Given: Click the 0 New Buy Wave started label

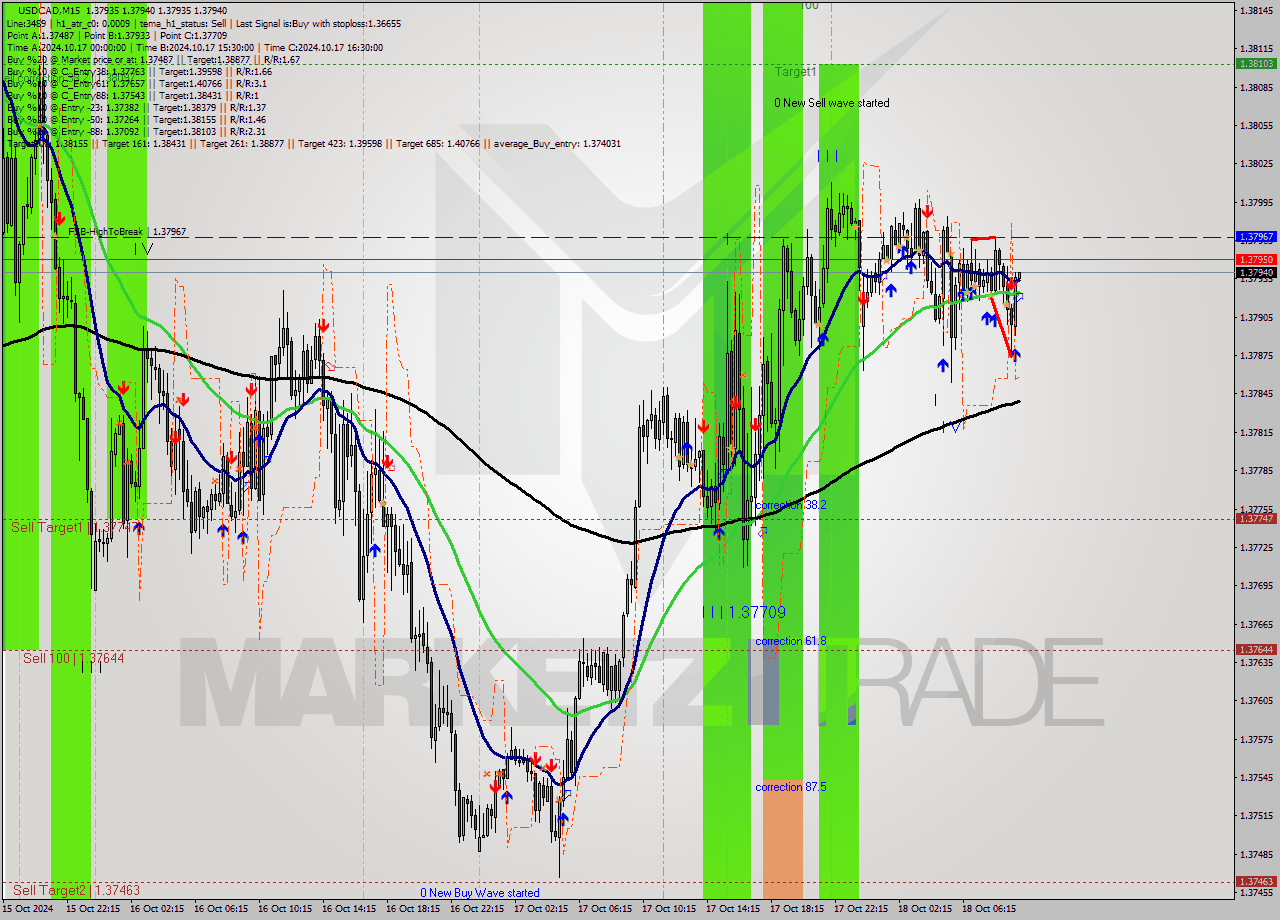Looking at the screenshot, I should coord(480,893).
